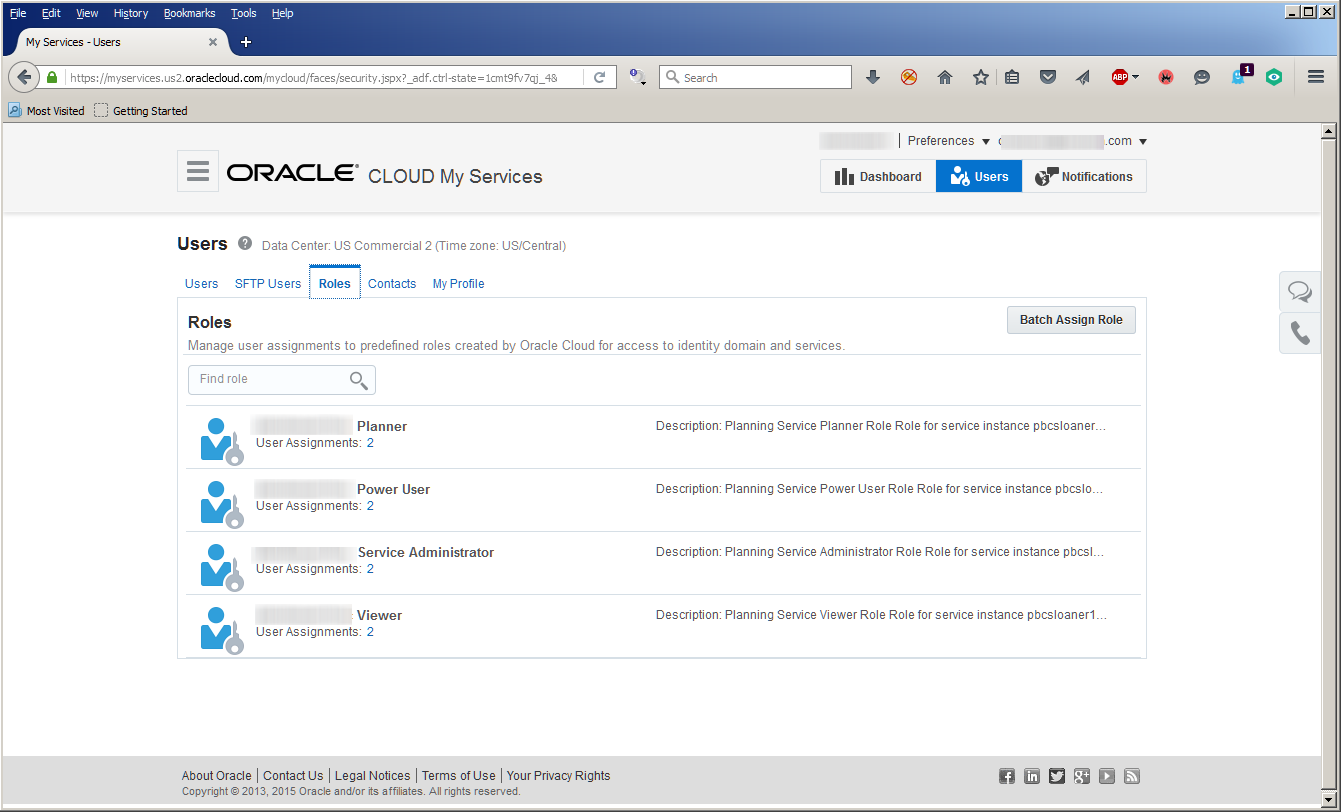Open the View menu
The height and width of the screenshot is (812, 1341).
tap(87, 13)
